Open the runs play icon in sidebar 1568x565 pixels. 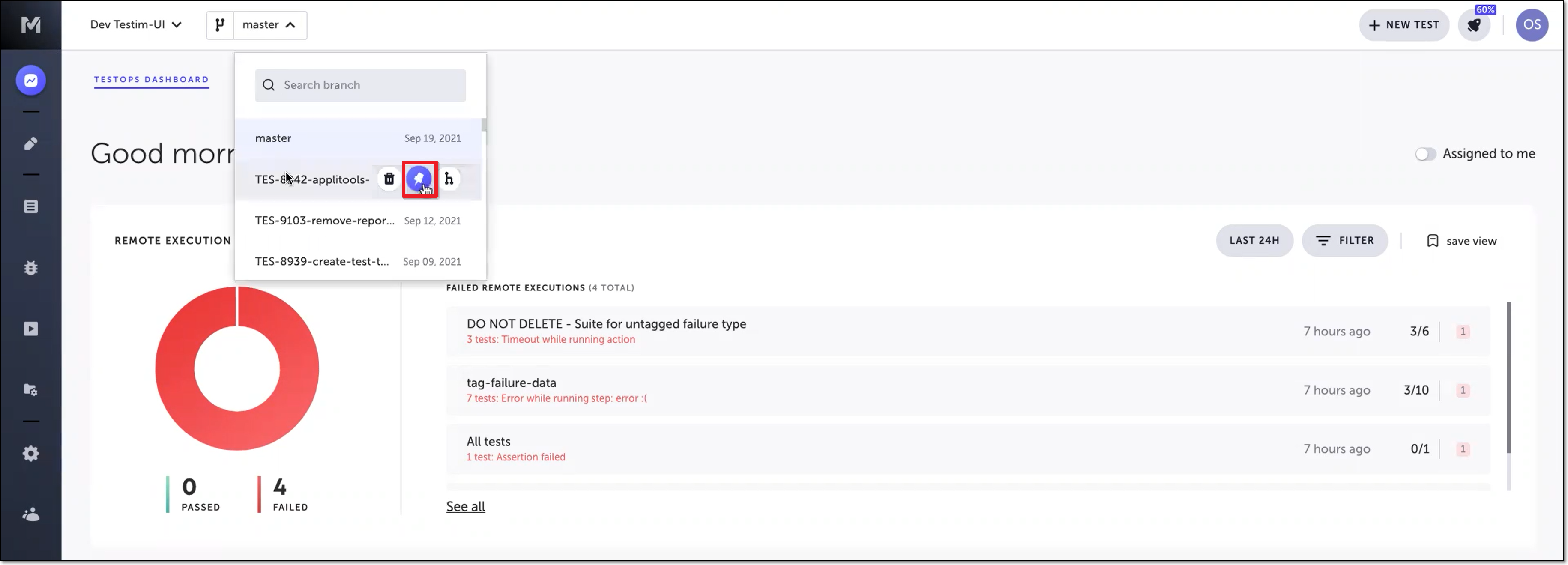pyautogui.click(x=30, y=329)
